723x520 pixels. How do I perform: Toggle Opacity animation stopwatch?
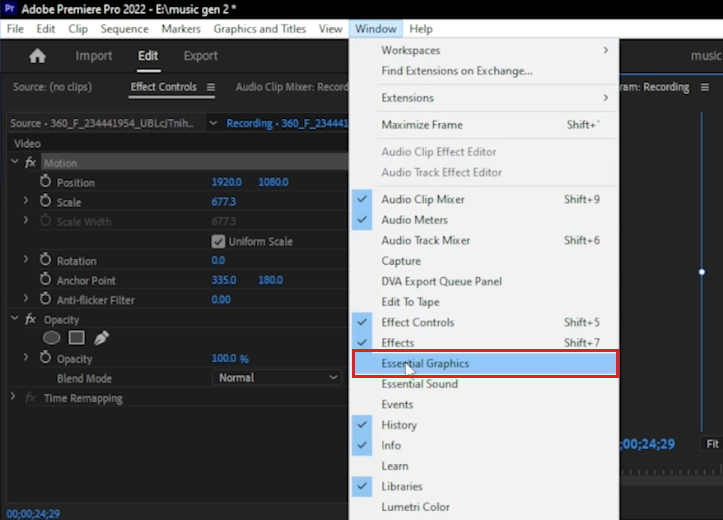click(45, 358)
